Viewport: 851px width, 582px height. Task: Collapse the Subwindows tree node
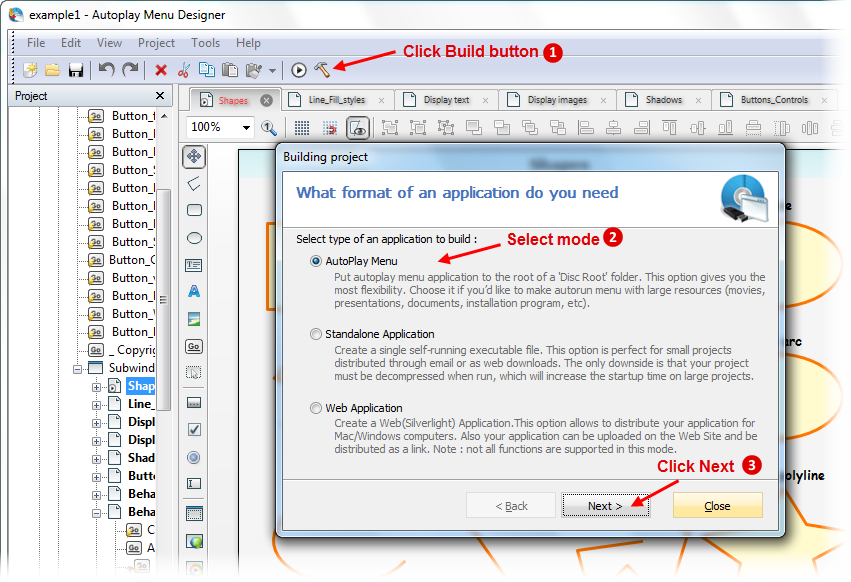point(78,369)
